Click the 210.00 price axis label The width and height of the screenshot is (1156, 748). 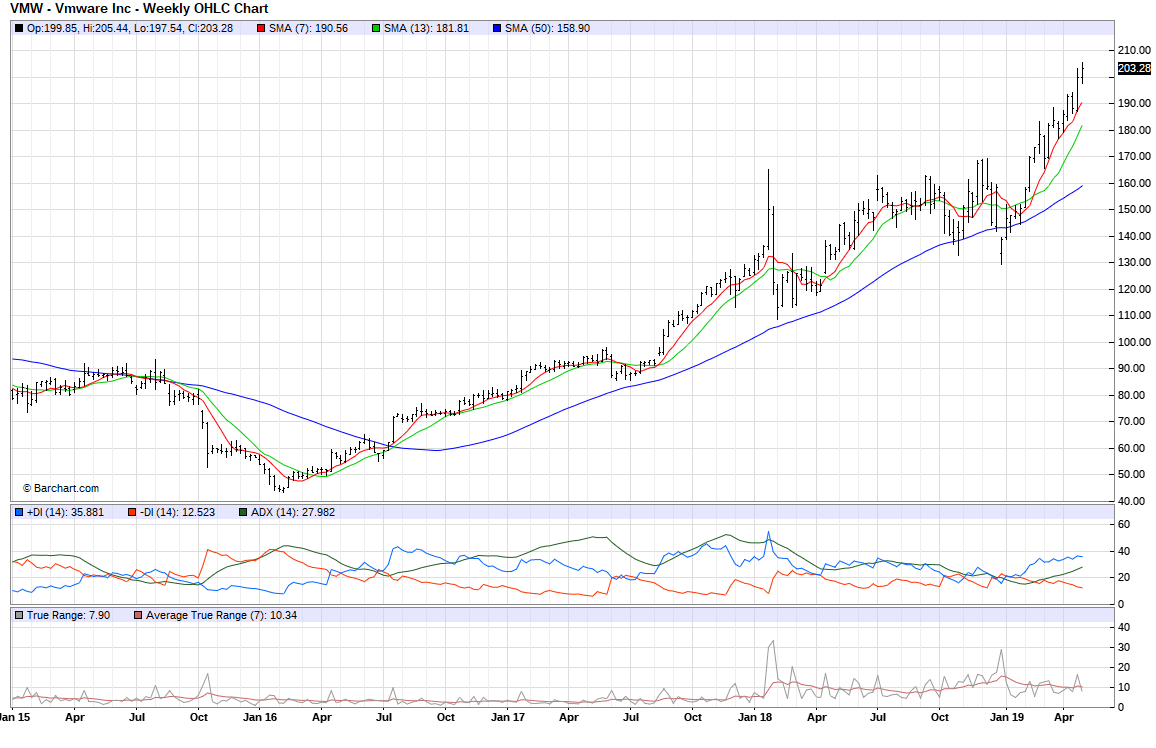(1134, 50)
